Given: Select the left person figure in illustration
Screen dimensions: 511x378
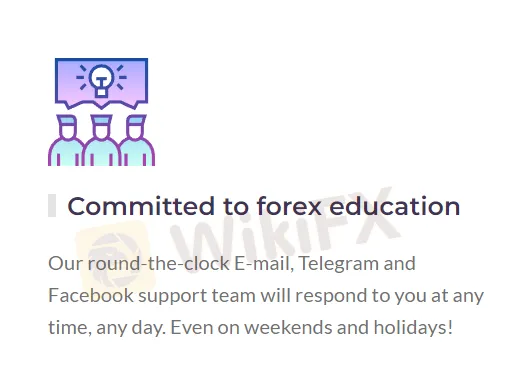Looking at the screenshot, I should 66,140.
